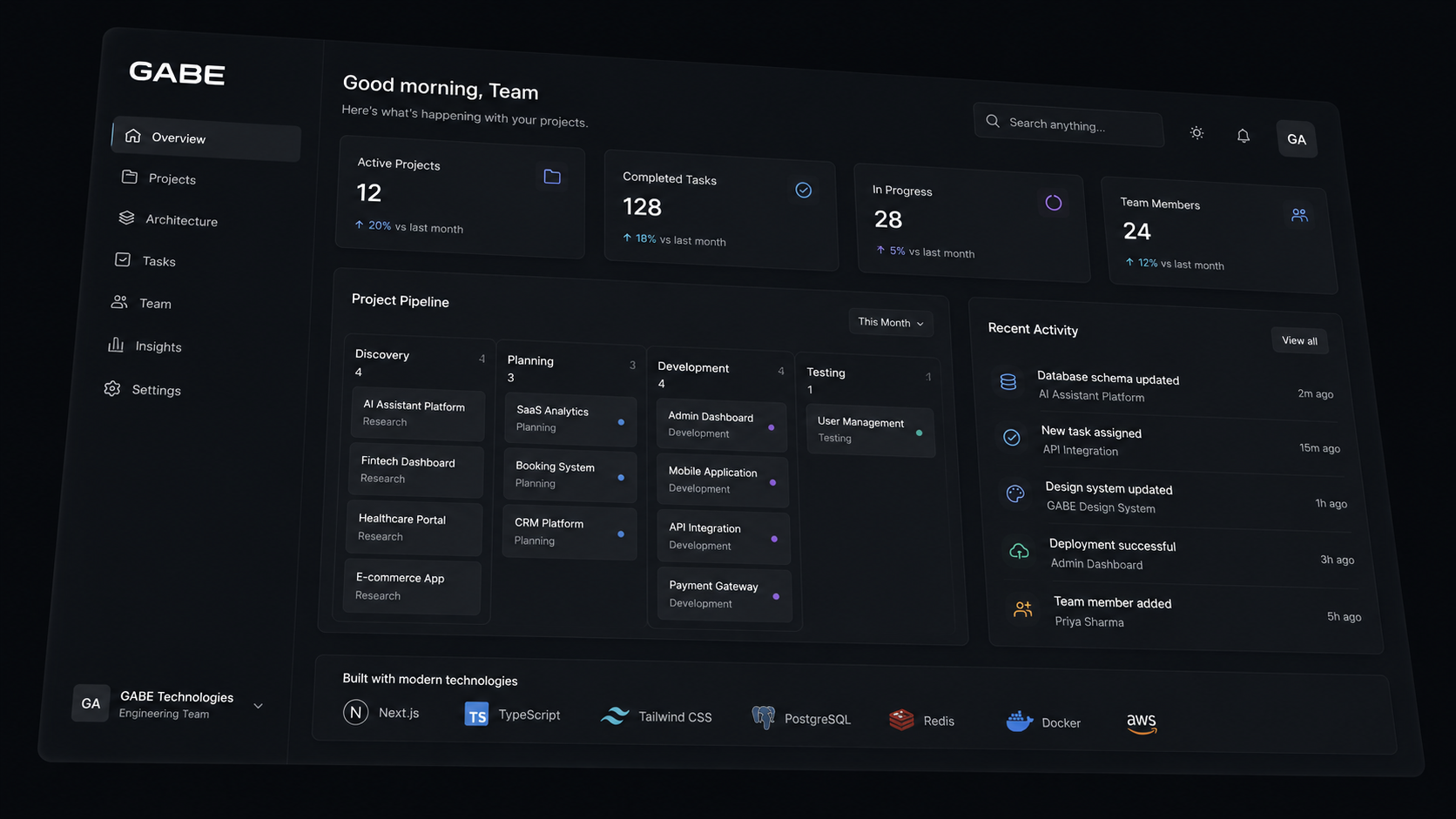Click the Testing column header

pyautogui.click(x=826, y=373)
